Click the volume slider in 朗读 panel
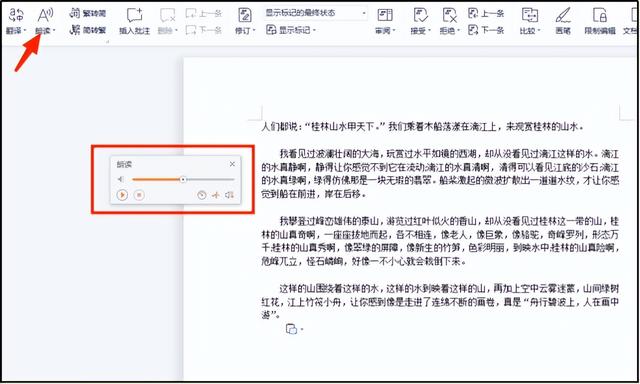The width and height of the screenshot is (640, 384). click(183, 179)
